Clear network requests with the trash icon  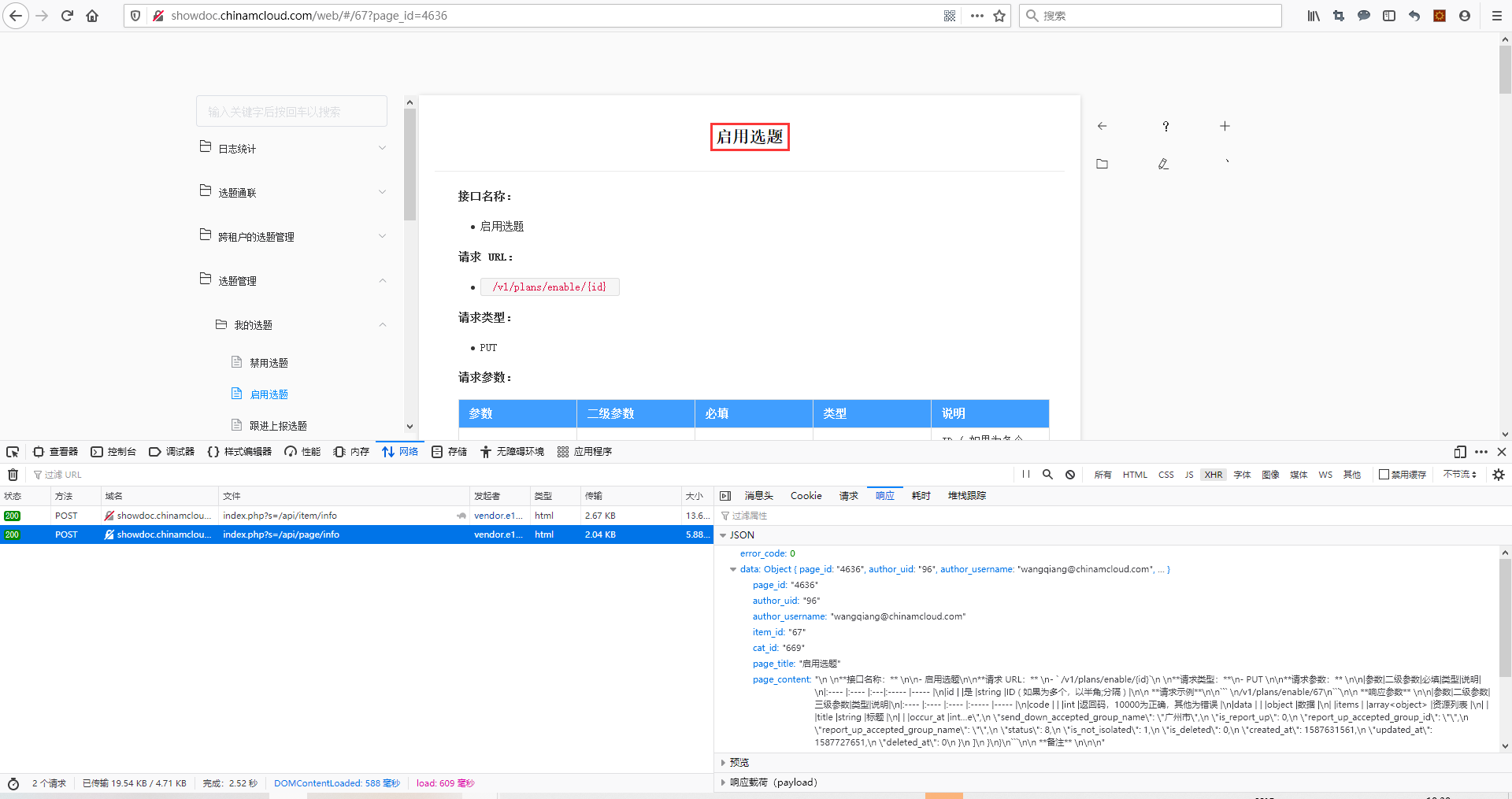pyautogui.click(x=13, y=475)
